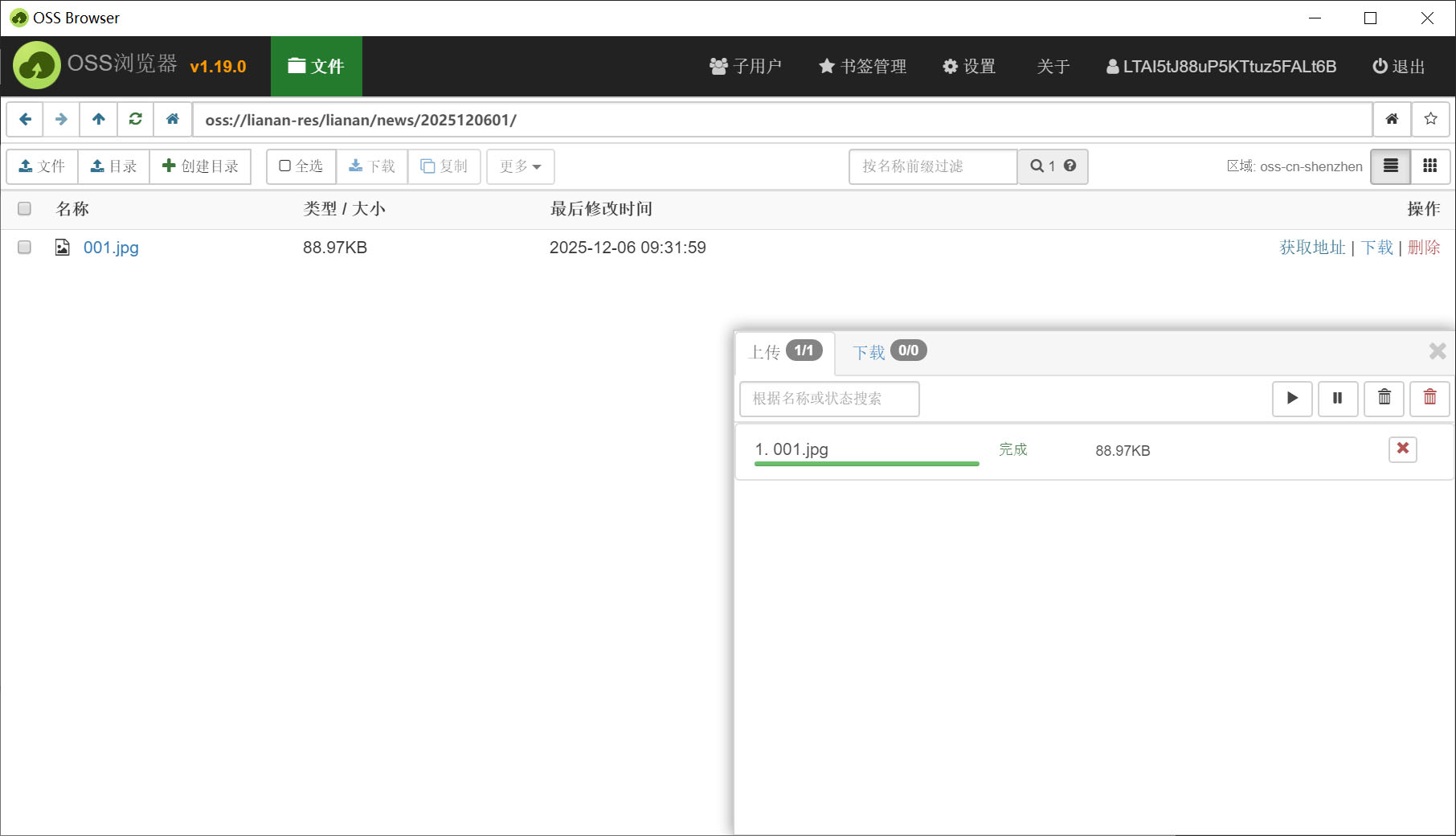The height and width of the screenshot is (836, 1456).
Task: Tick the checkbox for 001.jpg
Action: coord(24,248)
